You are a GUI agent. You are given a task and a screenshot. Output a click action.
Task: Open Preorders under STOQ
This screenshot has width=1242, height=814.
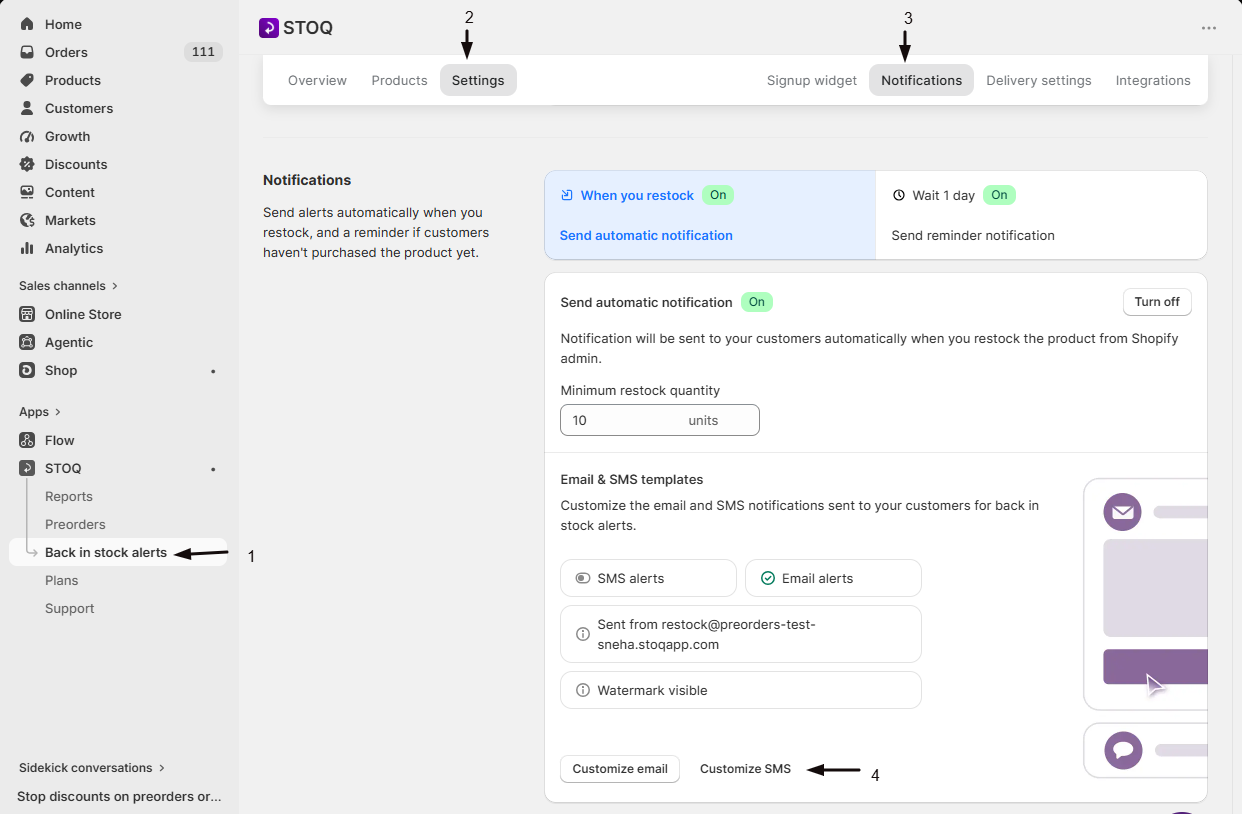click(x=75, y=524)
